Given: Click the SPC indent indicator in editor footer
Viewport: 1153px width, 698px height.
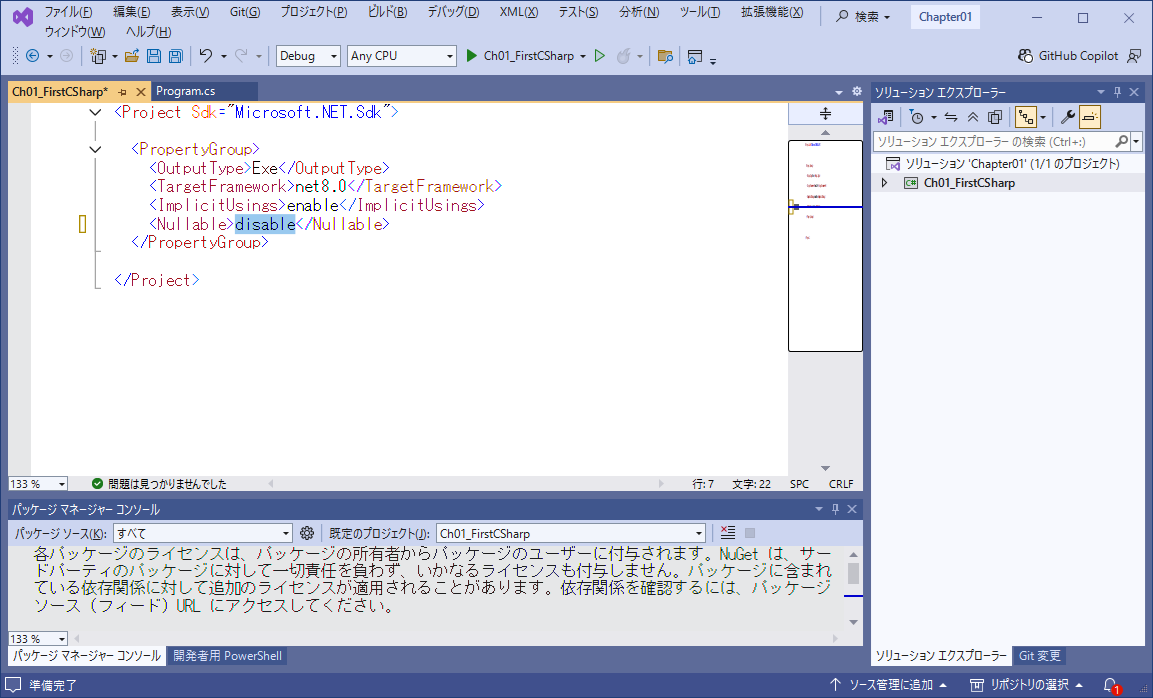Looking at the screenshot, I should tap(799, 484).
